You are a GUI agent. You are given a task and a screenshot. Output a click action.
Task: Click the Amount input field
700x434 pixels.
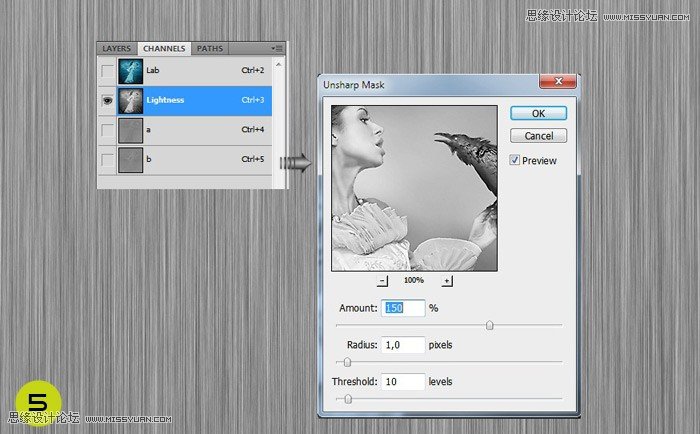pos(403,308)
